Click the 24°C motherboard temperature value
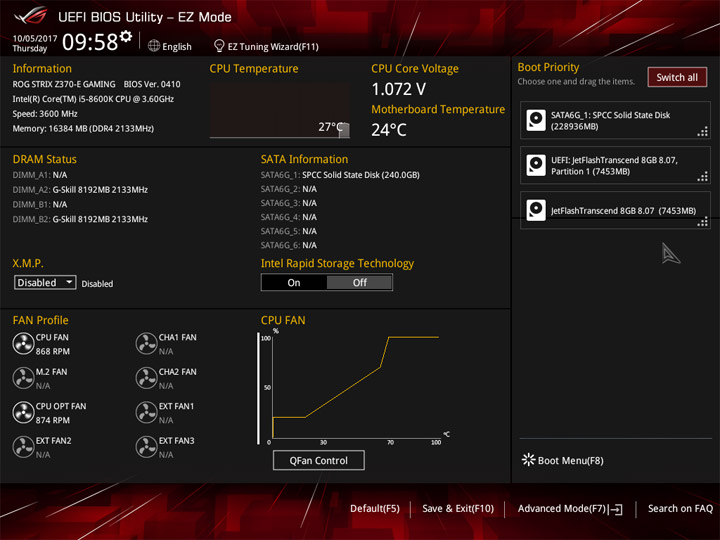The height and width of the screenshot is (540, 720). click(x=389, y=130)
